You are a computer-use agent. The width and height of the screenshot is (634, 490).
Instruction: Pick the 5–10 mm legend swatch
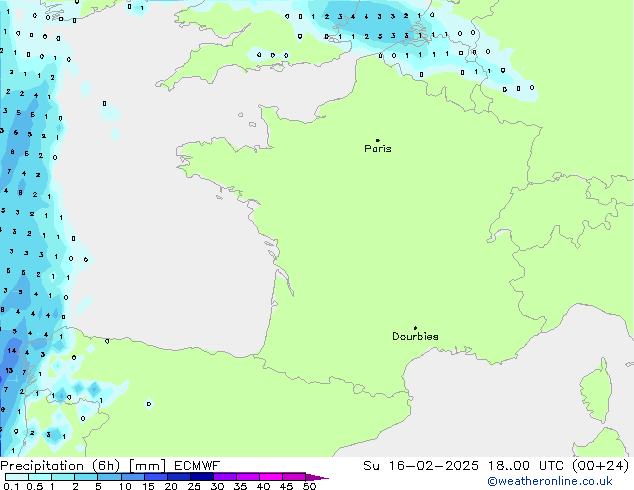point(109,477)
